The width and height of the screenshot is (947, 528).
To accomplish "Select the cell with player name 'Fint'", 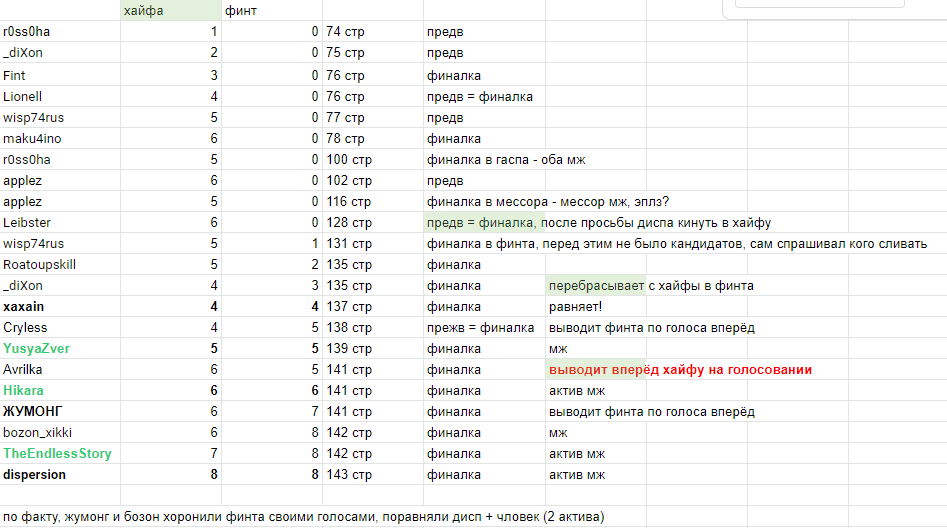I will point(60,75).
